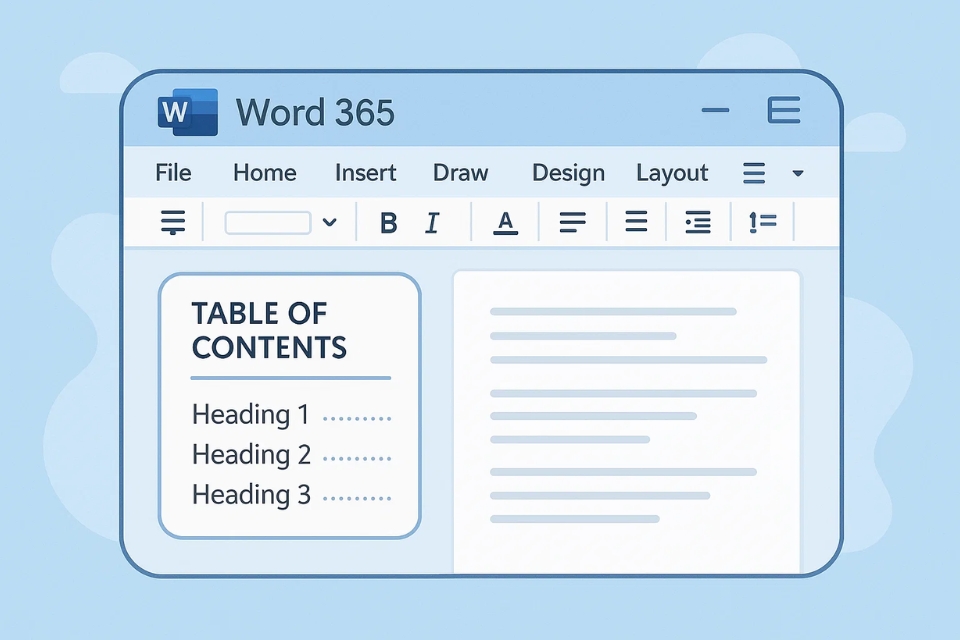
Task: Click the Heading 1 entry
Action: [x=250, y=414]
